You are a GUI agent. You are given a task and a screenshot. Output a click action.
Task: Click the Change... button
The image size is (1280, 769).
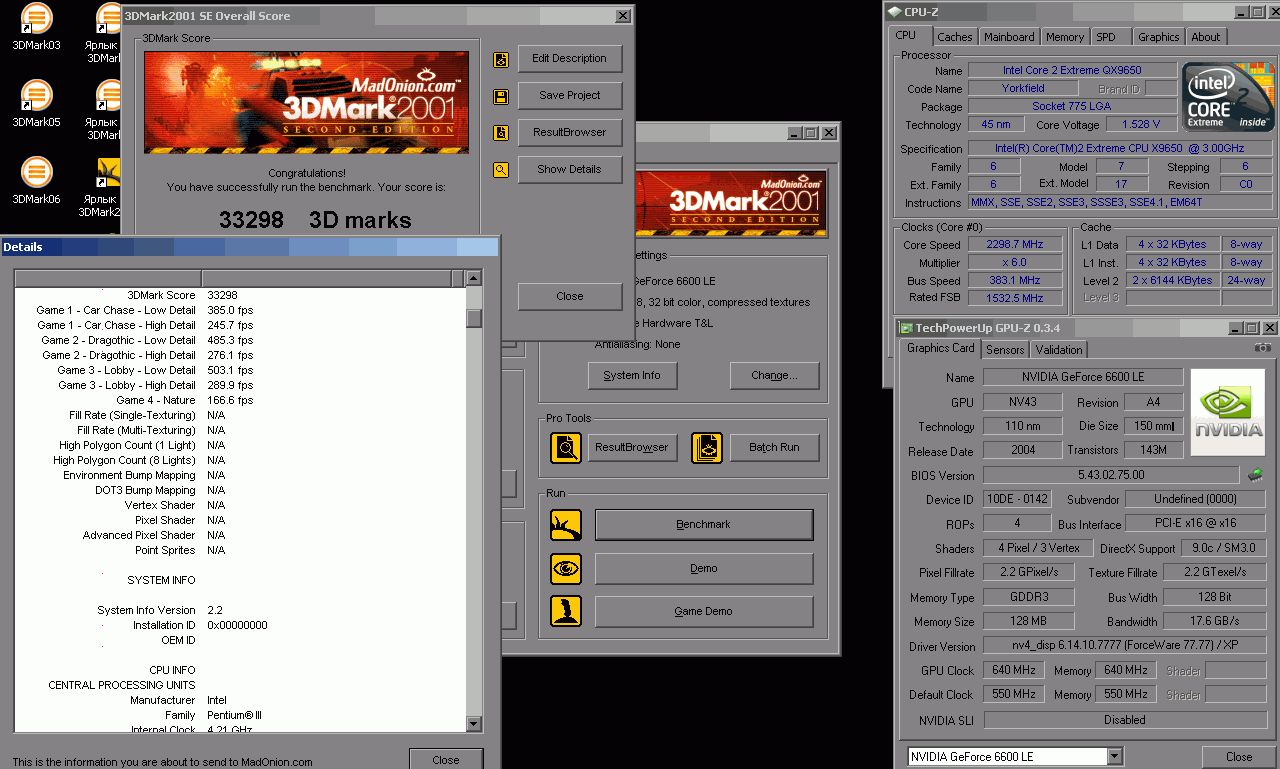tap(775, 376)
